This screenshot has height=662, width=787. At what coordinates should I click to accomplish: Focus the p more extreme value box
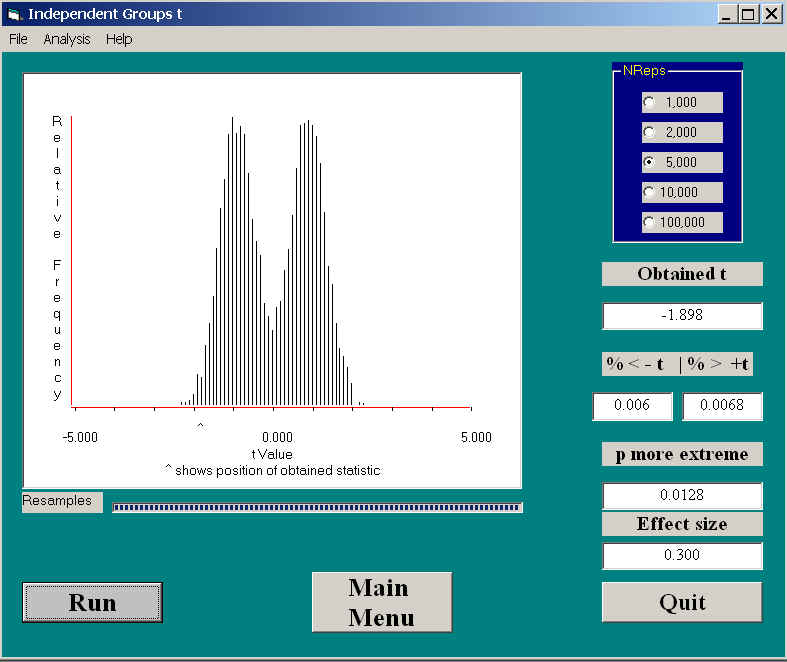(x=681, y=495)
